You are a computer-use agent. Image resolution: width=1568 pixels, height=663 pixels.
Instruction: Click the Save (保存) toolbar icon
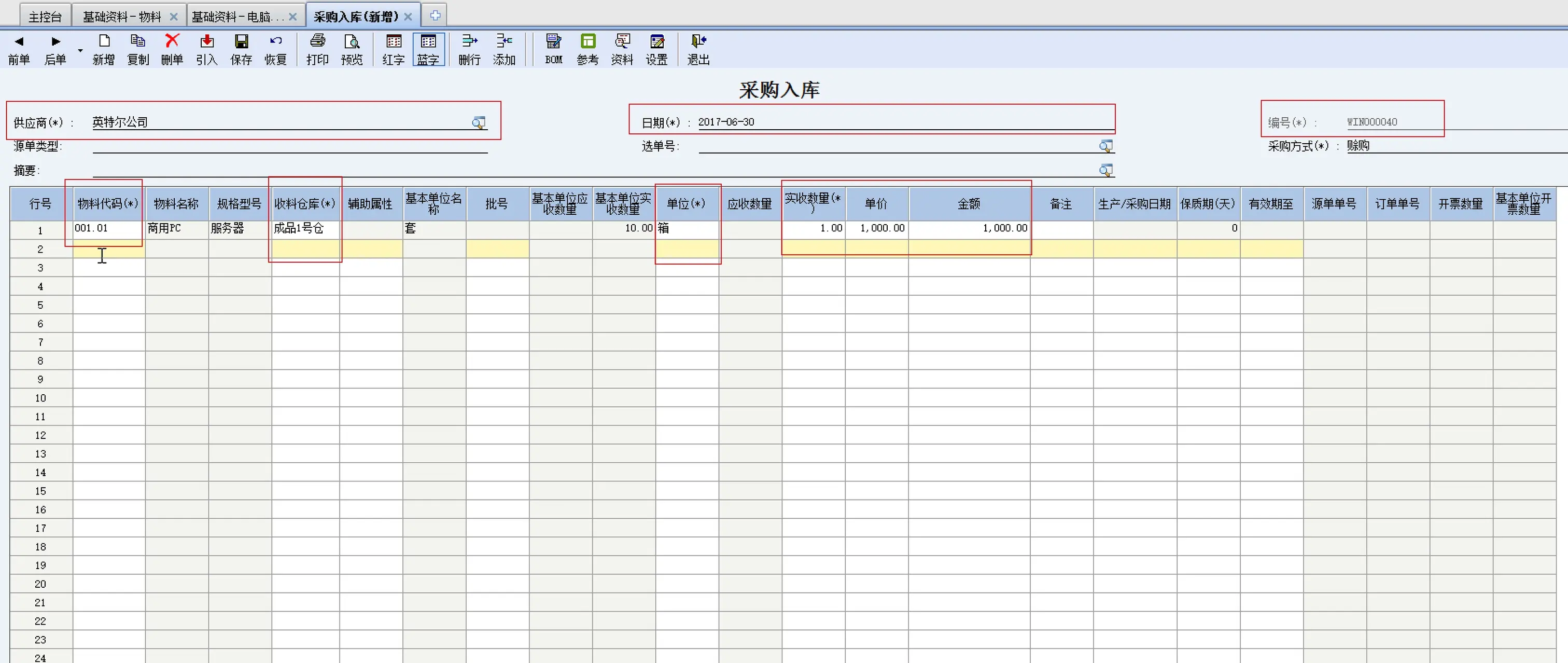[241, 42]
